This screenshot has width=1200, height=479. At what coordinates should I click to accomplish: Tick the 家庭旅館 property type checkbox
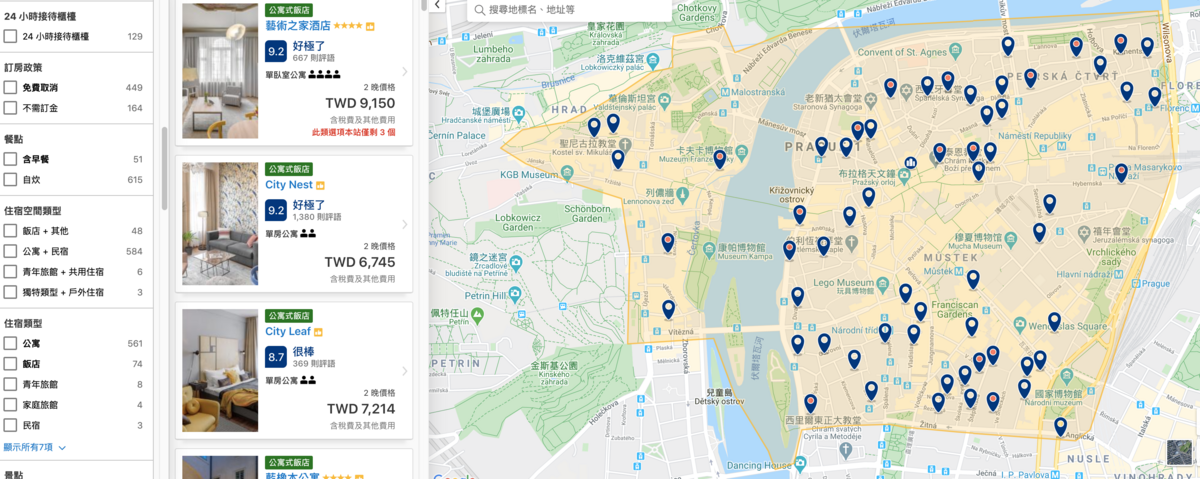pos(10,405)
